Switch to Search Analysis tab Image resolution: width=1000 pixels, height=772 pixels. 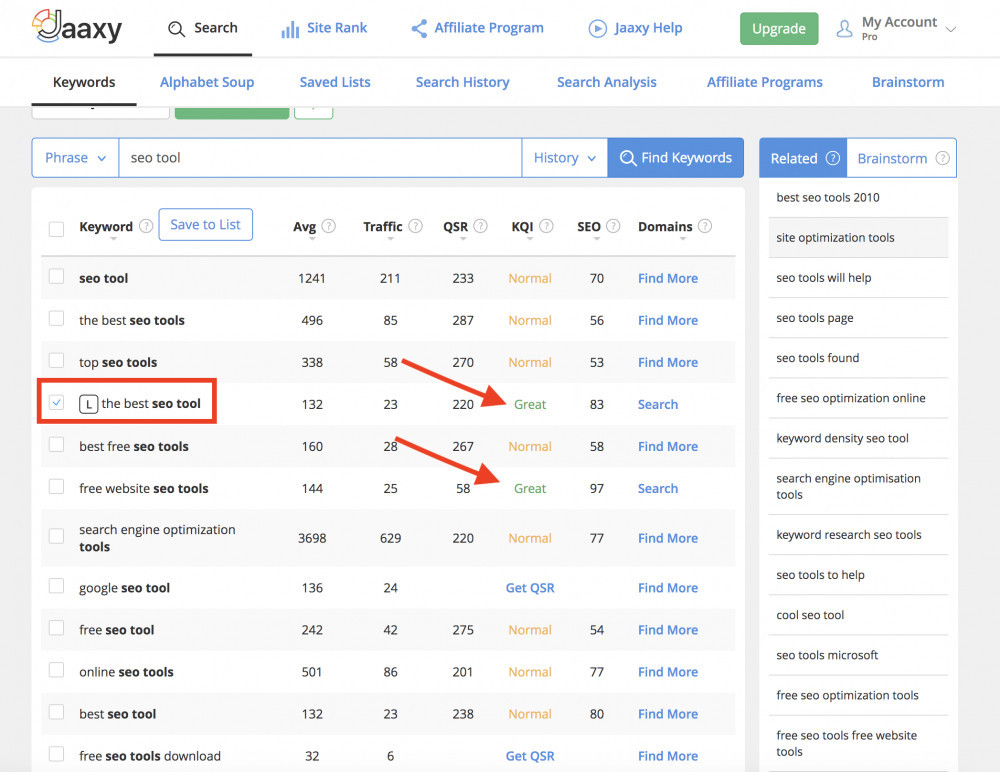tap(607, 82)
